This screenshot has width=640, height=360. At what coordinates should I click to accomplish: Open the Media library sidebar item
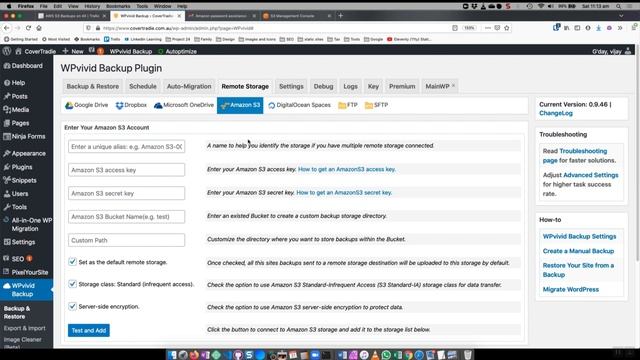[x=16, y=109]
